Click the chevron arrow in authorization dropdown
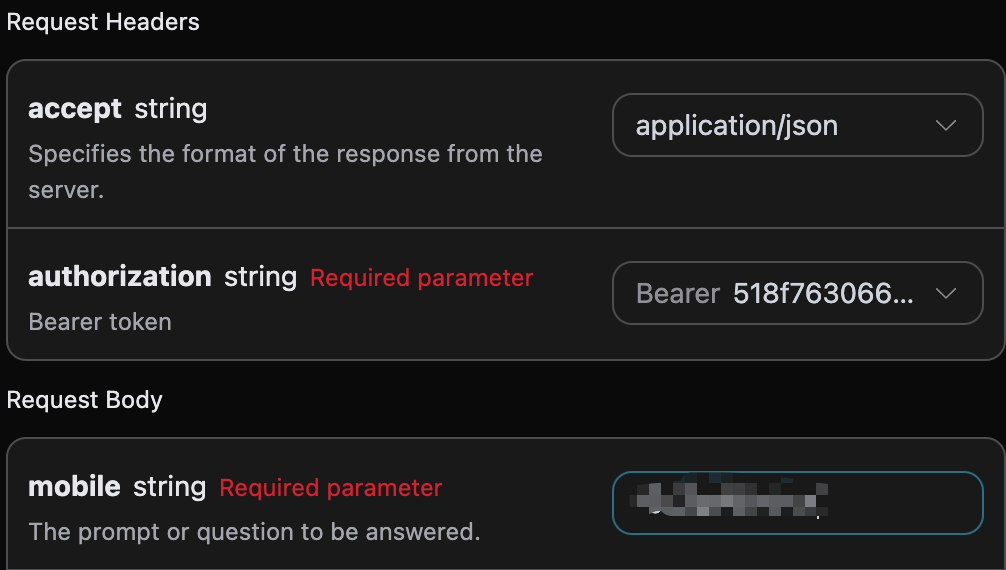 pyautogui.click(x=945, y=293)
